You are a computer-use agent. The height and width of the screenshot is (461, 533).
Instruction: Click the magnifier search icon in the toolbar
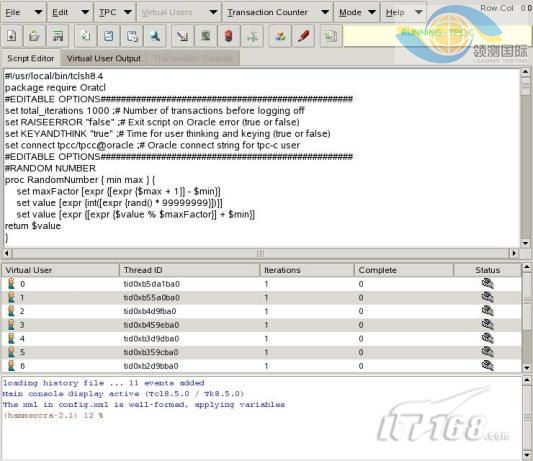point(155,35)
